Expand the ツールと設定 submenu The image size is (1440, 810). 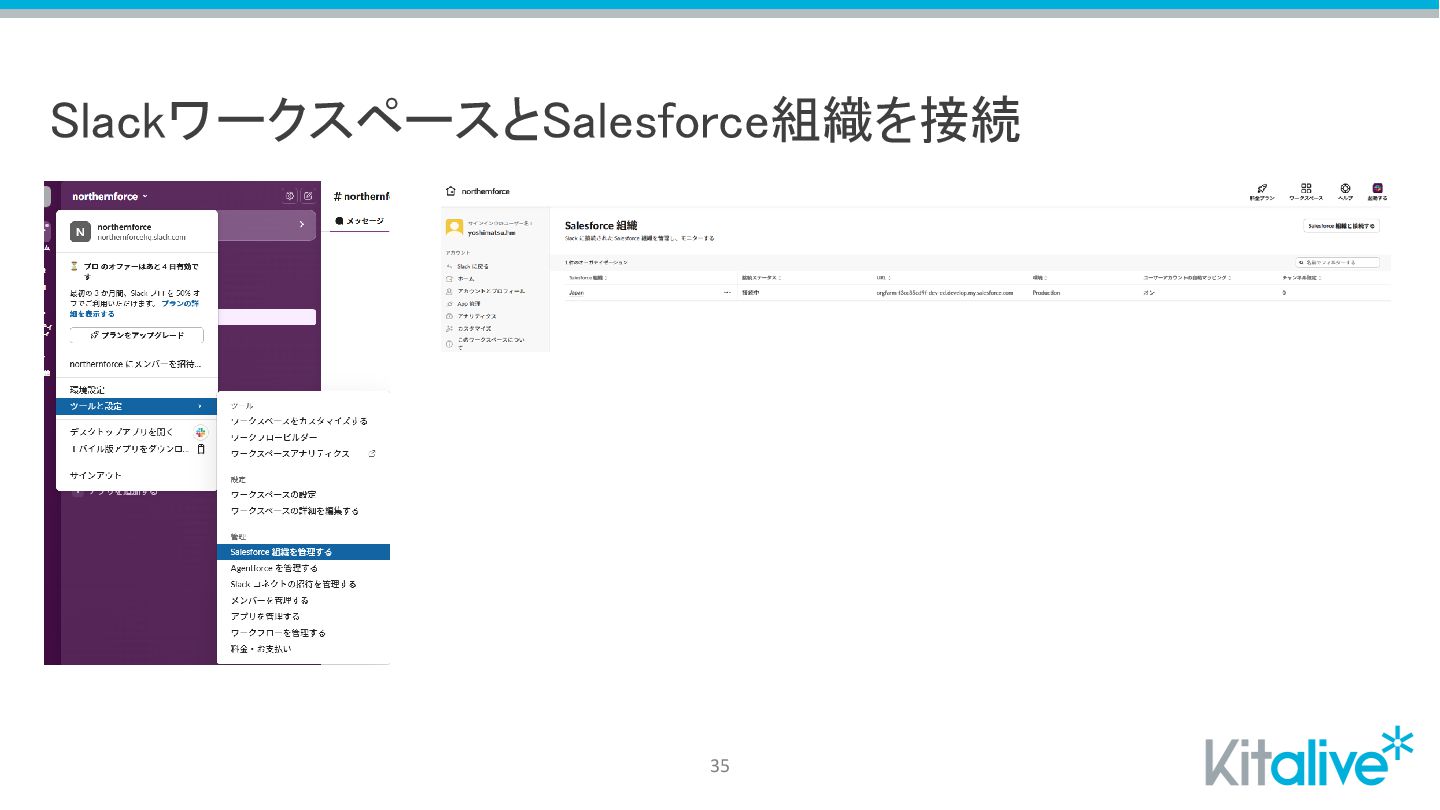tap(136, 406)
